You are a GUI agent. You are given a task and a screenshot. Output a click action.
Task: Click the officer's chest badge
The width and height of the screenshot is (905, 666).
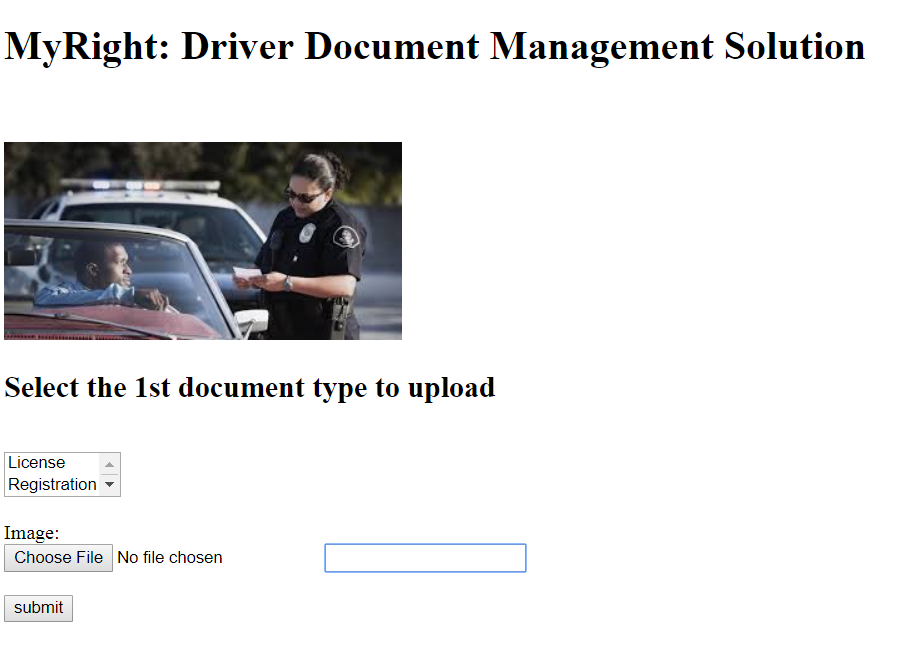(x=307, y=233)
